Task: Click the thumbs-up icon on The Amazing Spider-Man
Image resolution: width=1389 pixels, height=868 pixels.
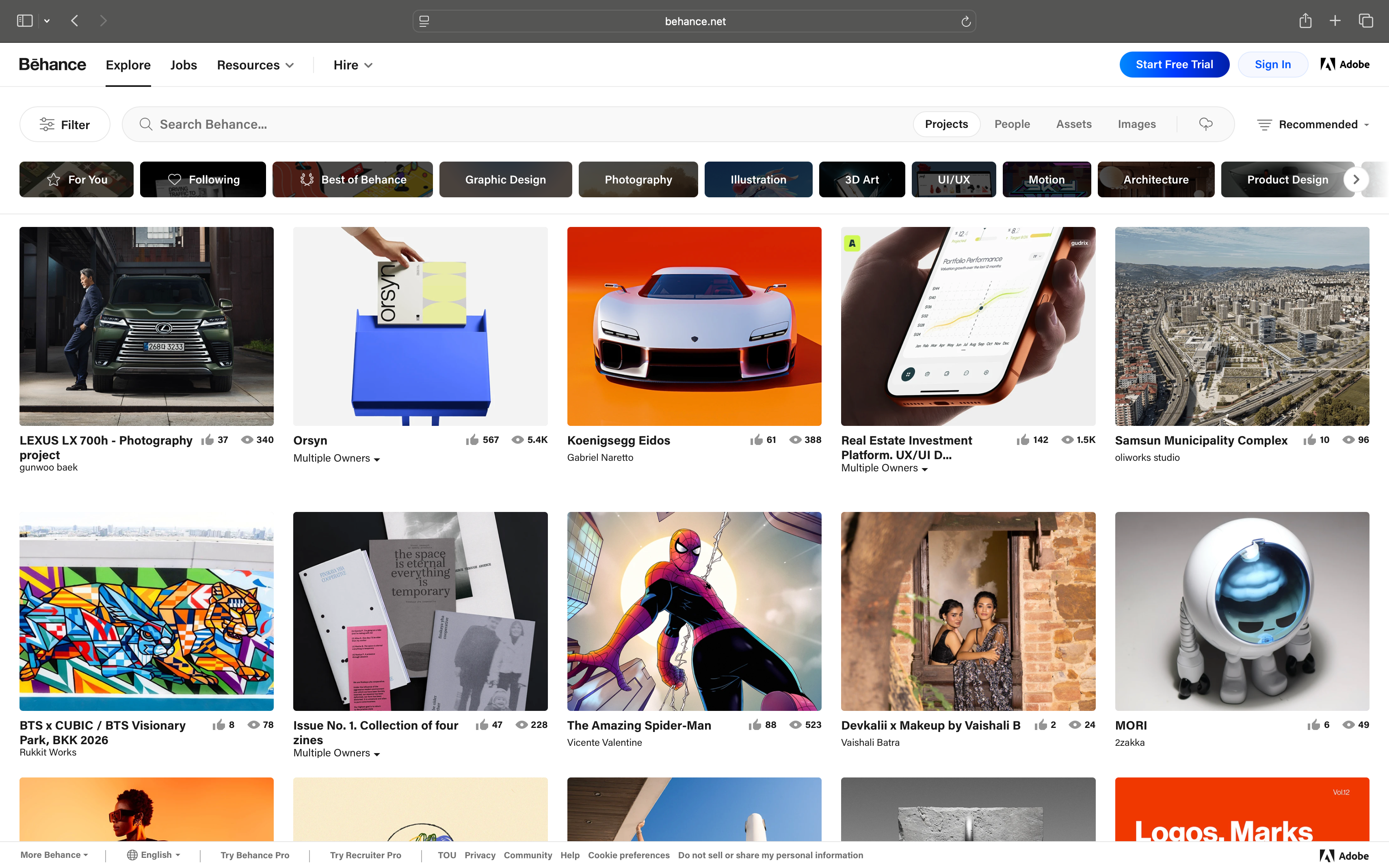Action: [755, 724]
